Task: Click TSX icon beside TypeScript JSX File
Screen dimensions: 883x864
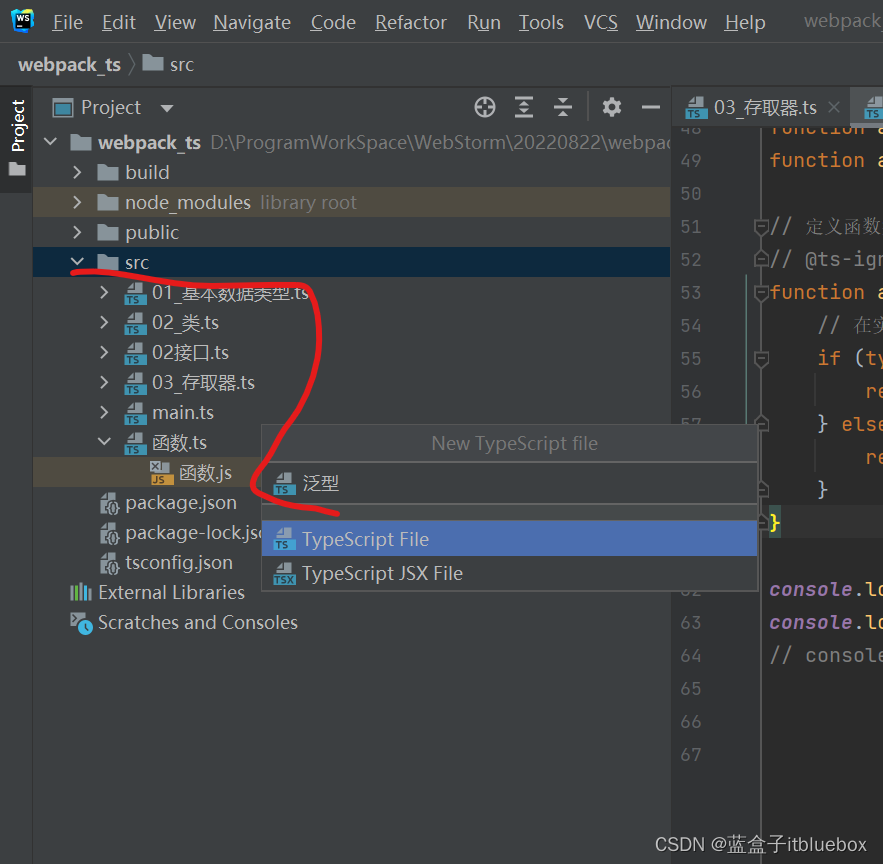Action: point(284,574)
